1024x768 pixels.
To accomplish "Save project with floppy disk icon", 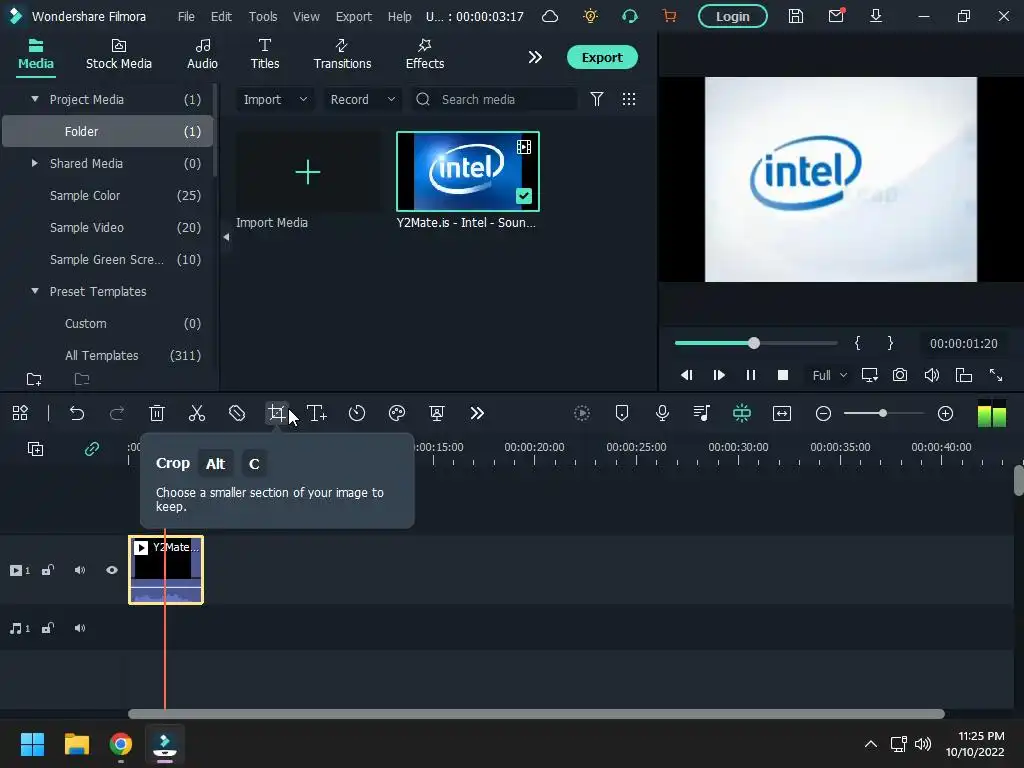I will pyautogui.click(x=795, y=16).
